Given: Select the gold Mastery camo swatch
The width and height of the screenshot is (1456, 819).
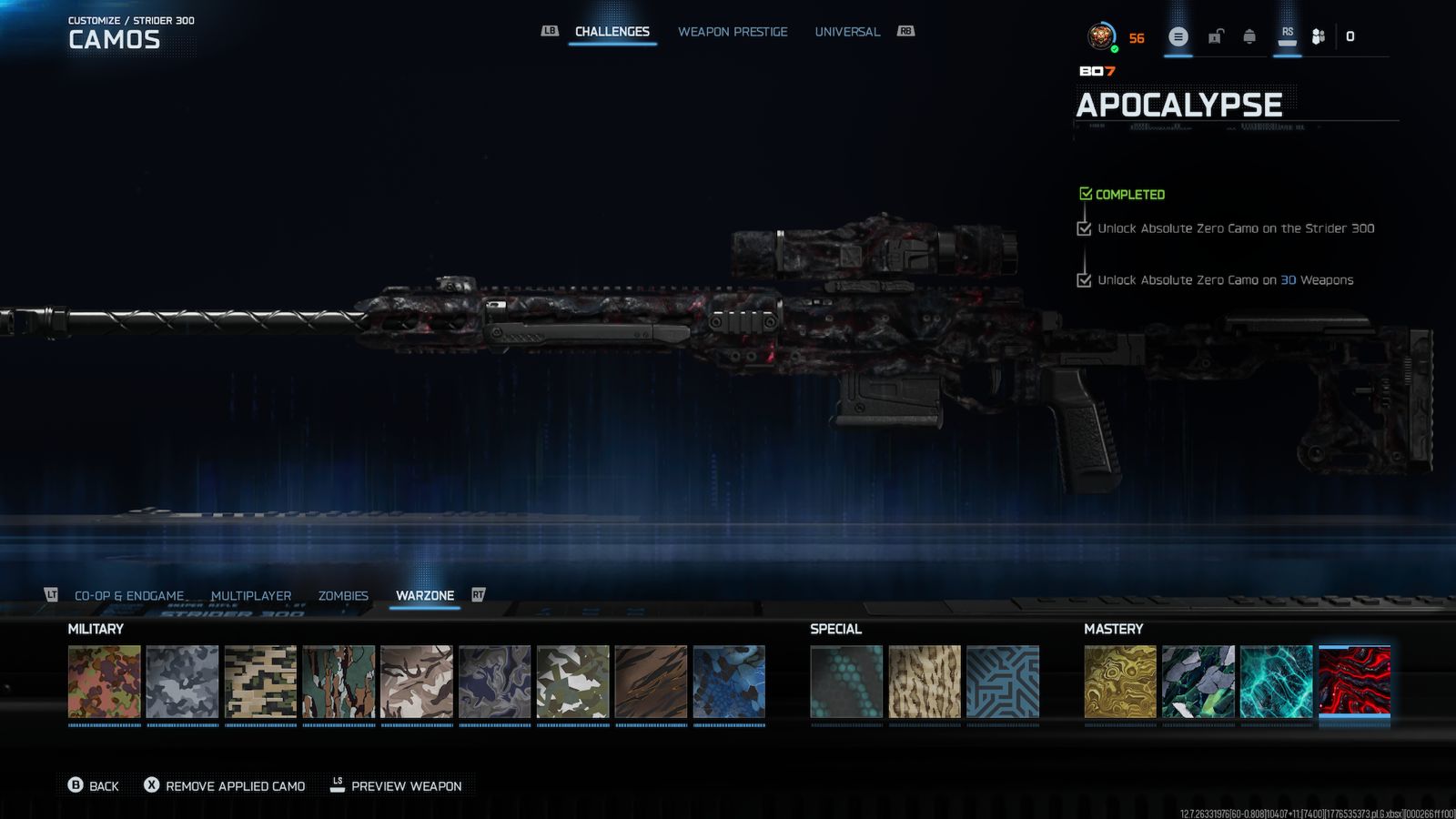Looking at the screenshot, I should (x=1120, y=682).
